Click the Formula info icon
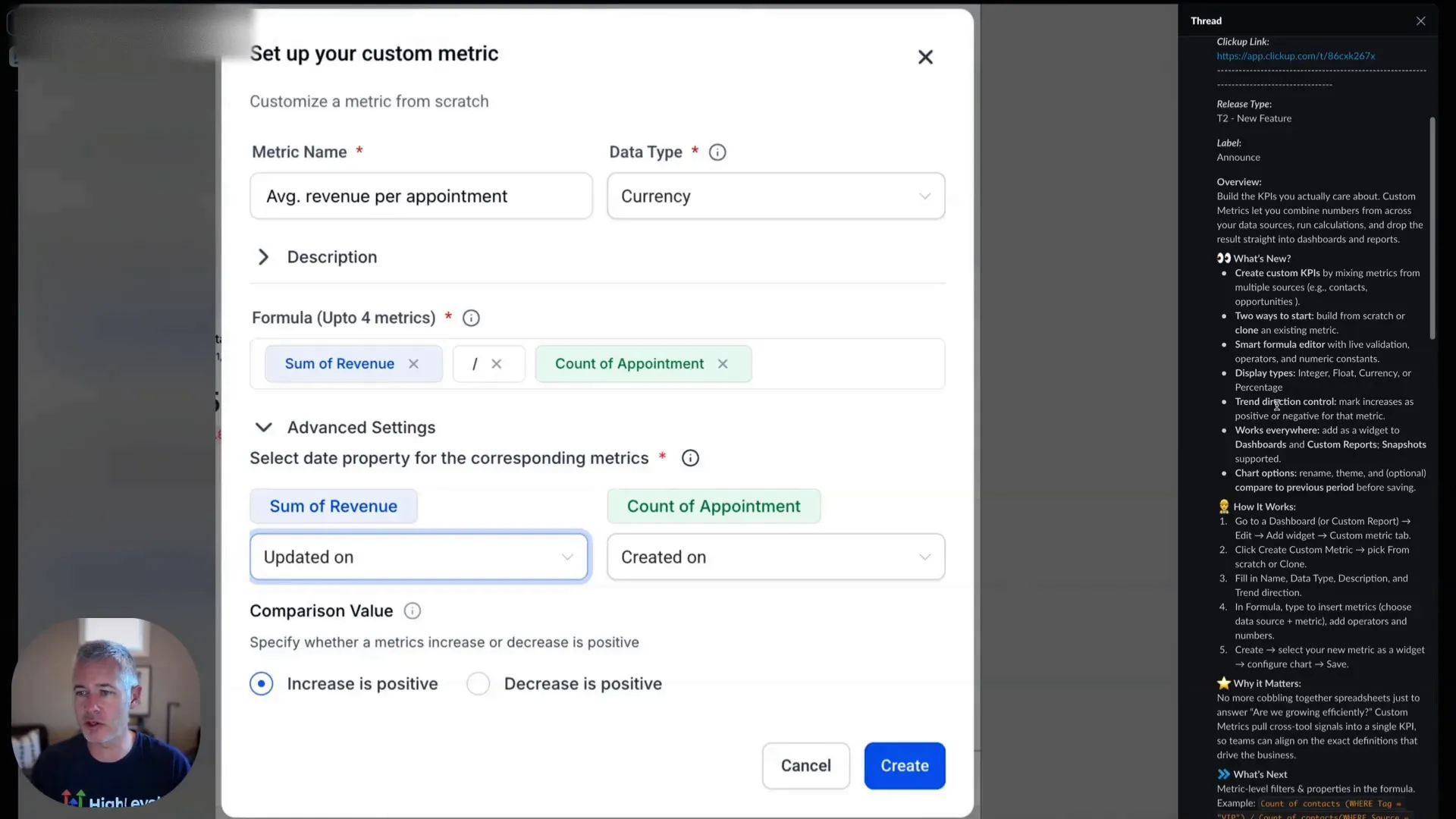Screen dimensions: 1456x819 coord(471,318)
